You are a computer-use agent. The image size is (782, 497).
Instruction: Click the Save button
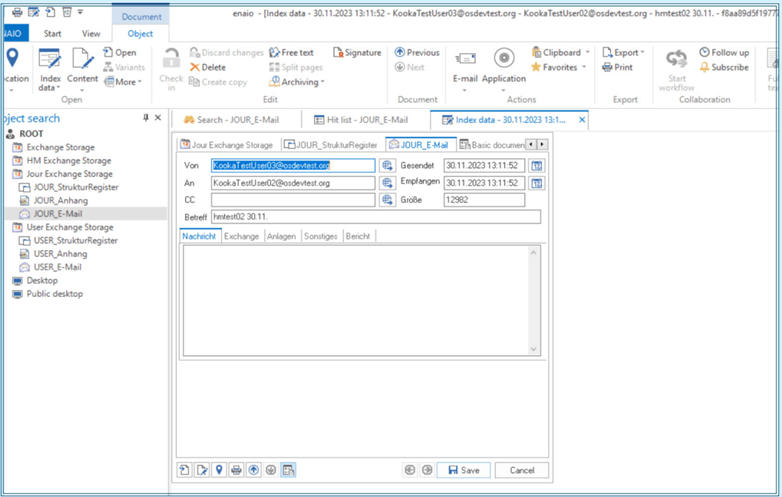coord(464,470)
